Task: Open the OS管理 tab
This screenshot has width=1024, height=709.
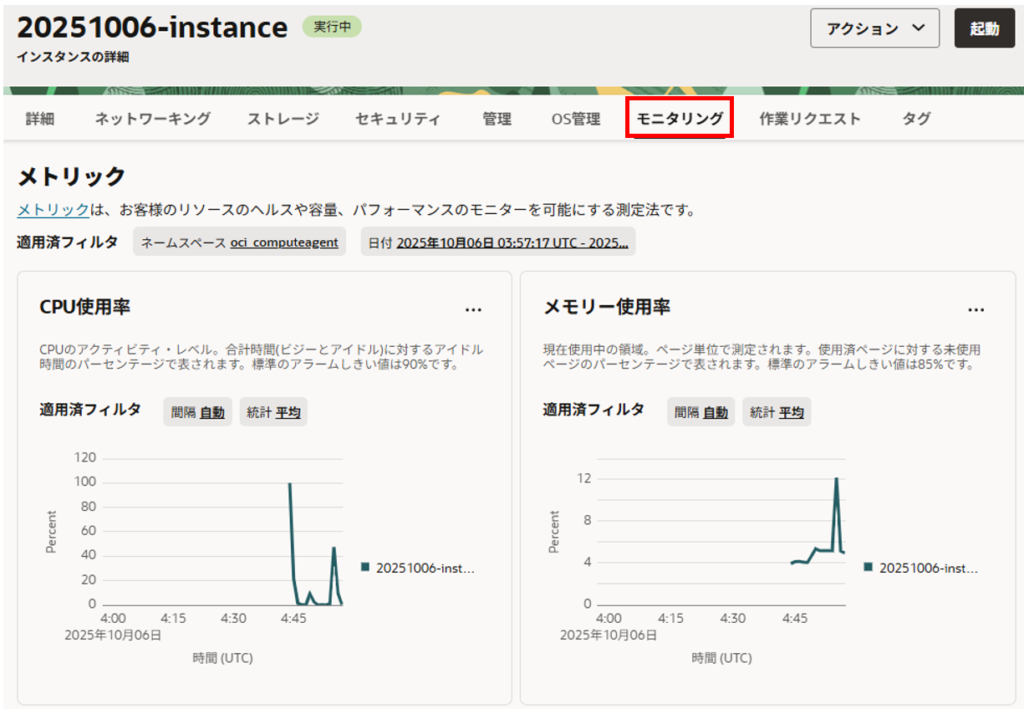Action: [x=576, y=119]
